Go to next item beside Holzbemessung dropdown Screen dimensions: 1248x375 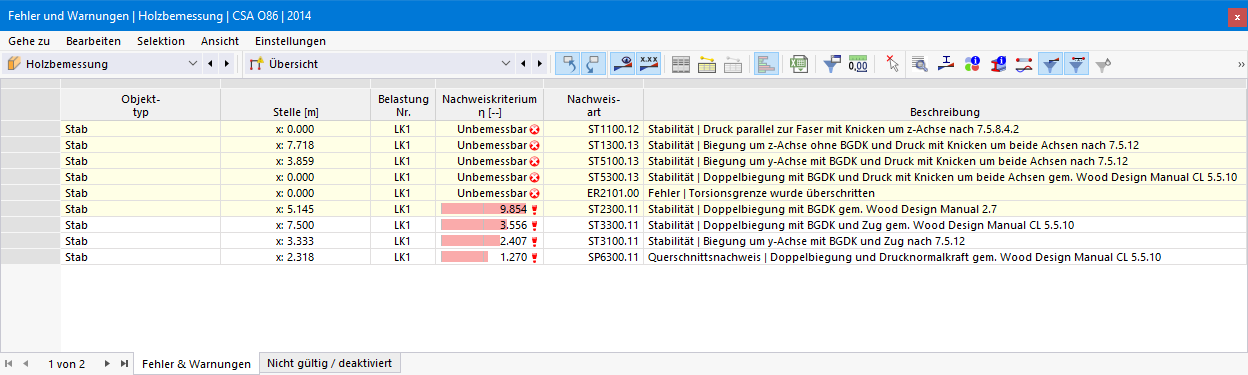point(226,64)
